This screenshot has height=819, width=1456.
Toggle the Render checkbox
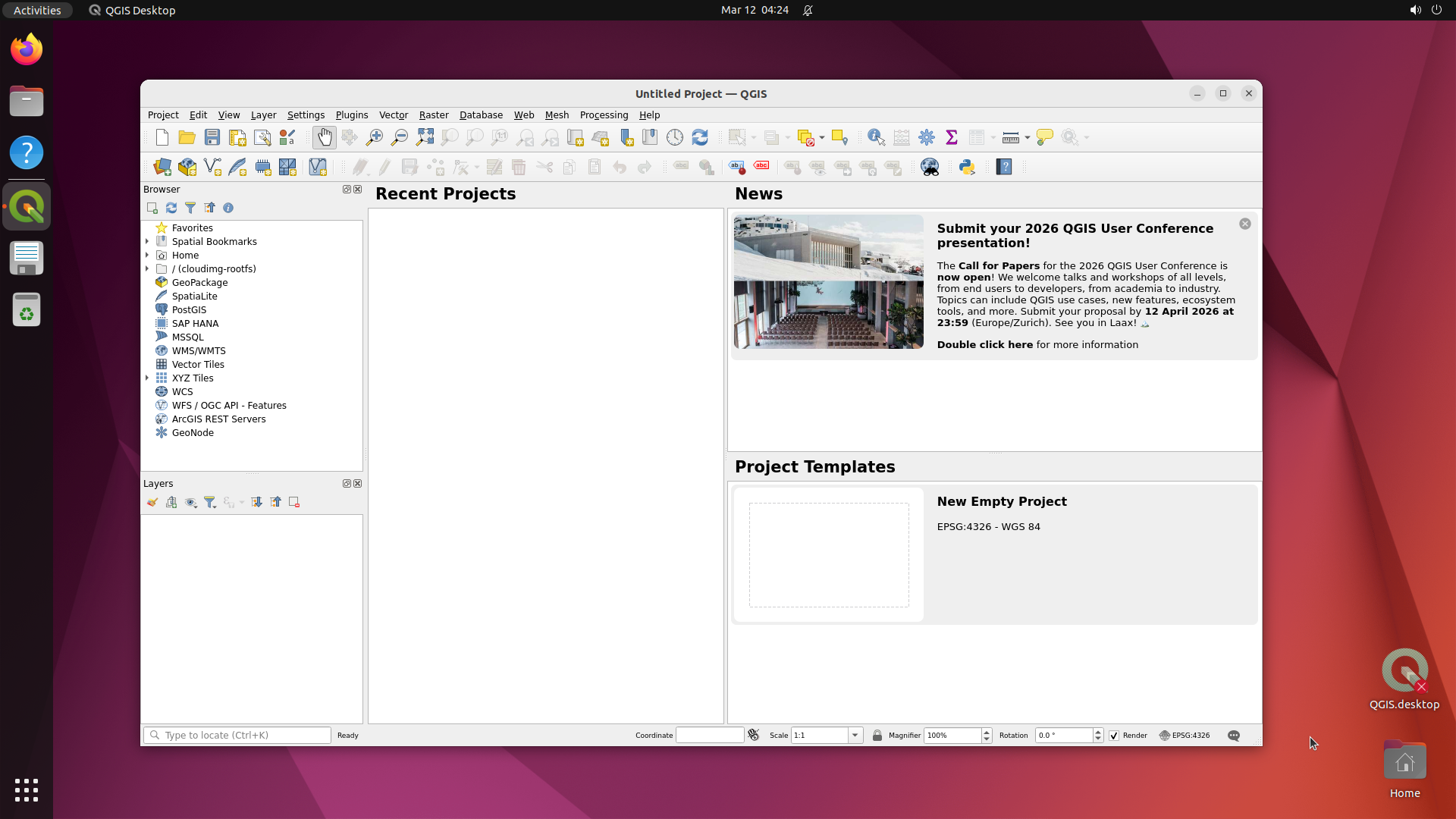(1114, 736)
